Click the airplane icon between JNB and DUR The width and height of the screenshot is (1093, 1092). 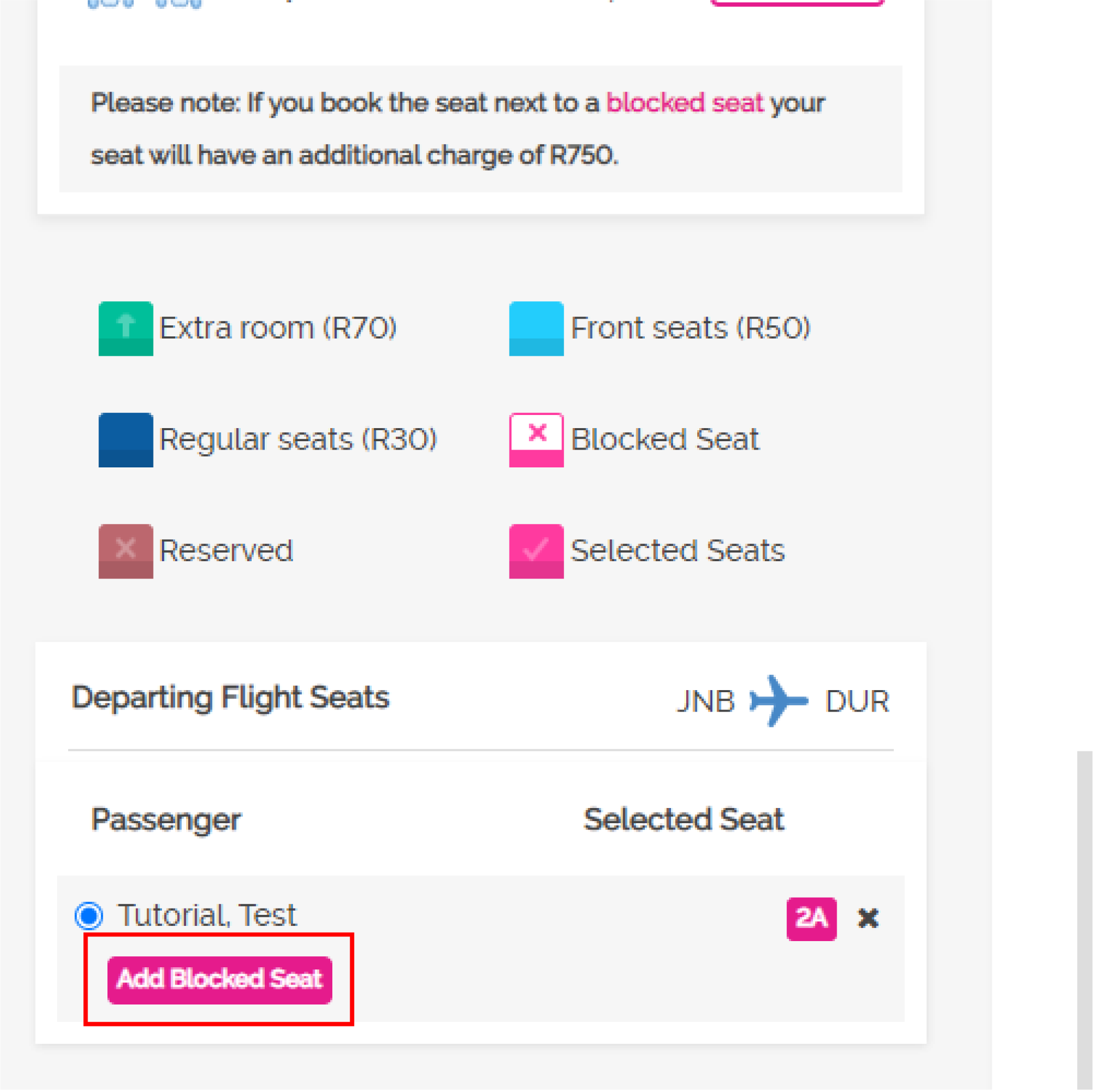(x=778, y=701)
